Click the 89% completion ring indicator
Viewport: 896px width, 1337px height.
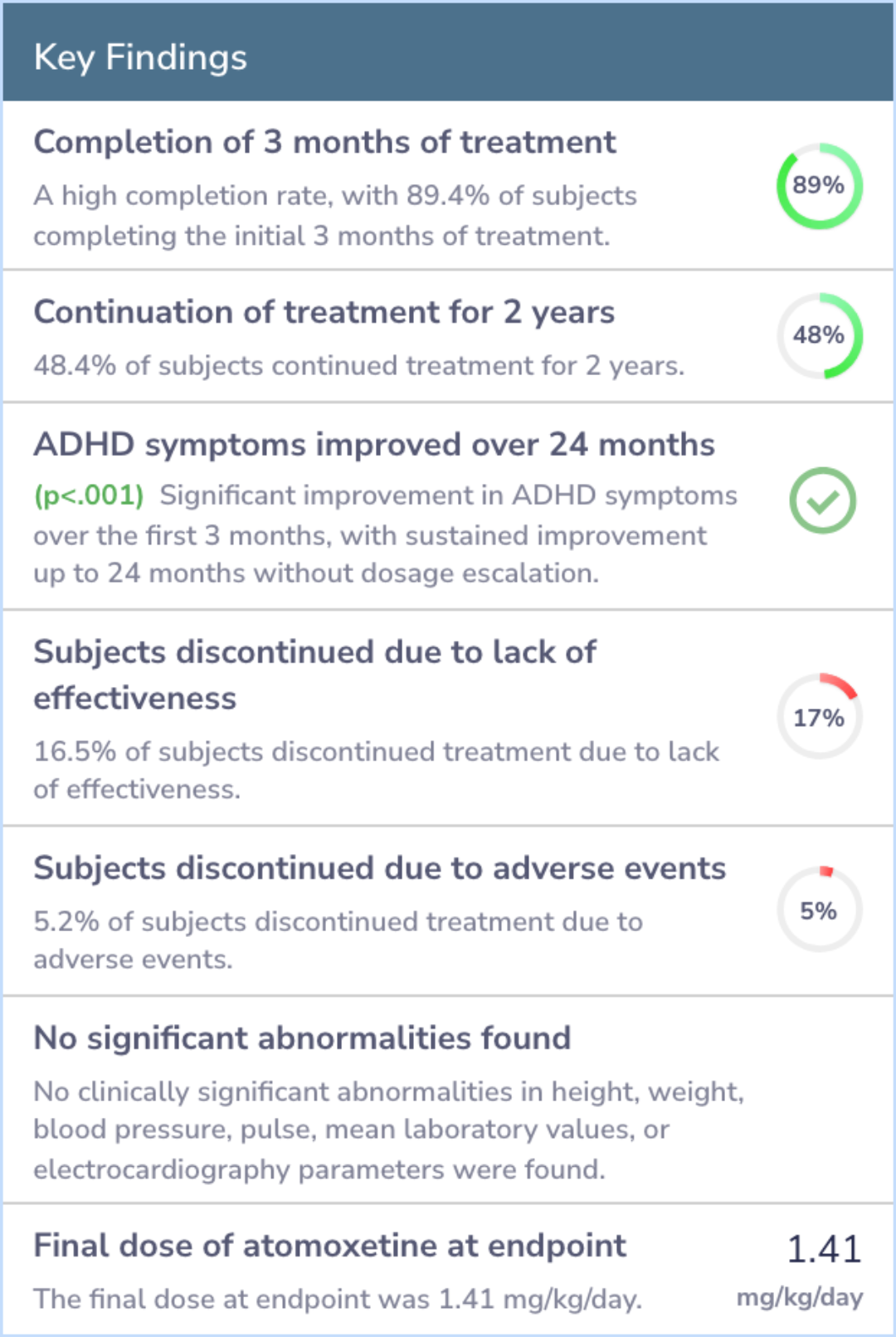(x=820, y=186)
